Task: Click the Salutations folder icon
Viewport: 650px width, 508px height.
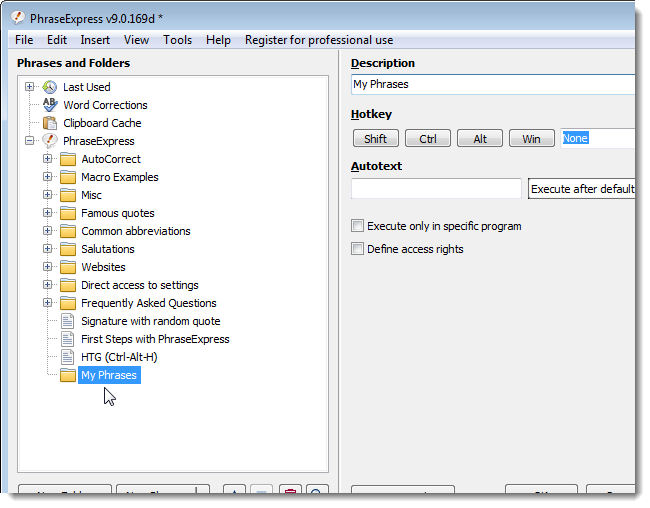Action: 68,249
